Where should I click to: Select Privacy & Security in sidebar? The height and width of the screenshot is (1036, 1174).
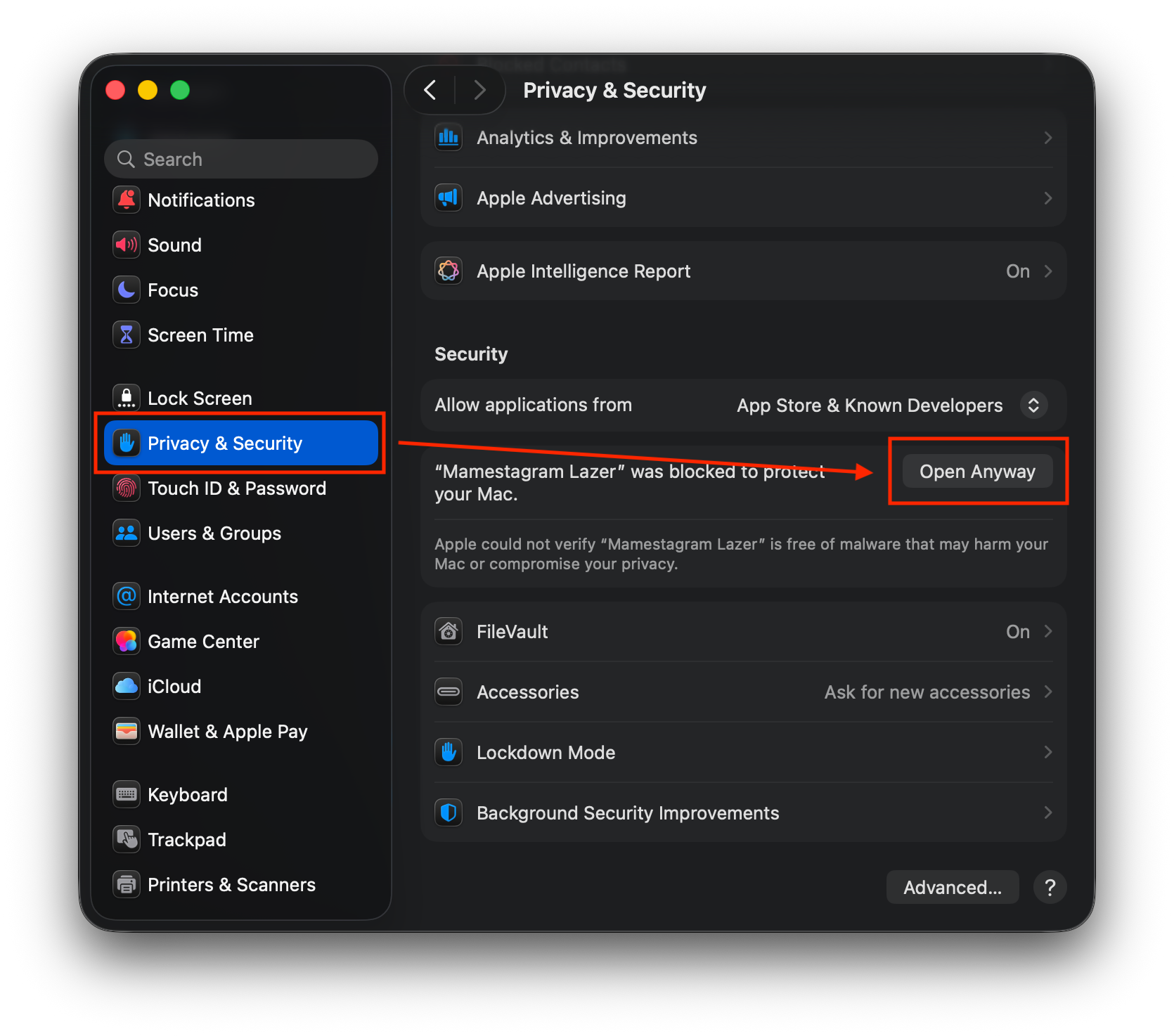tap(241, 443)
